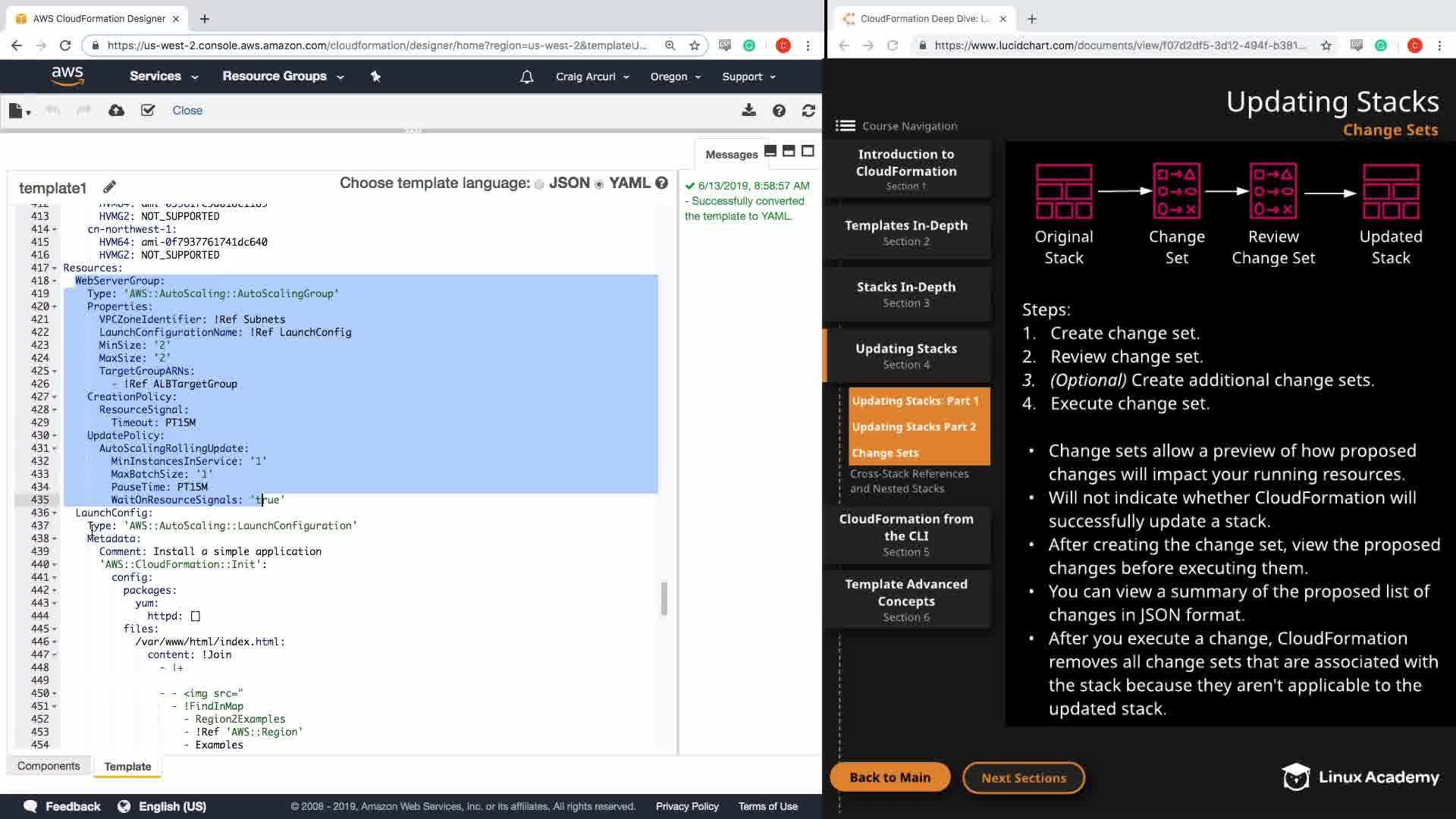1456x819 pixels.
Task: Click the Next Sections button
Action: [x=1023, y=777]
